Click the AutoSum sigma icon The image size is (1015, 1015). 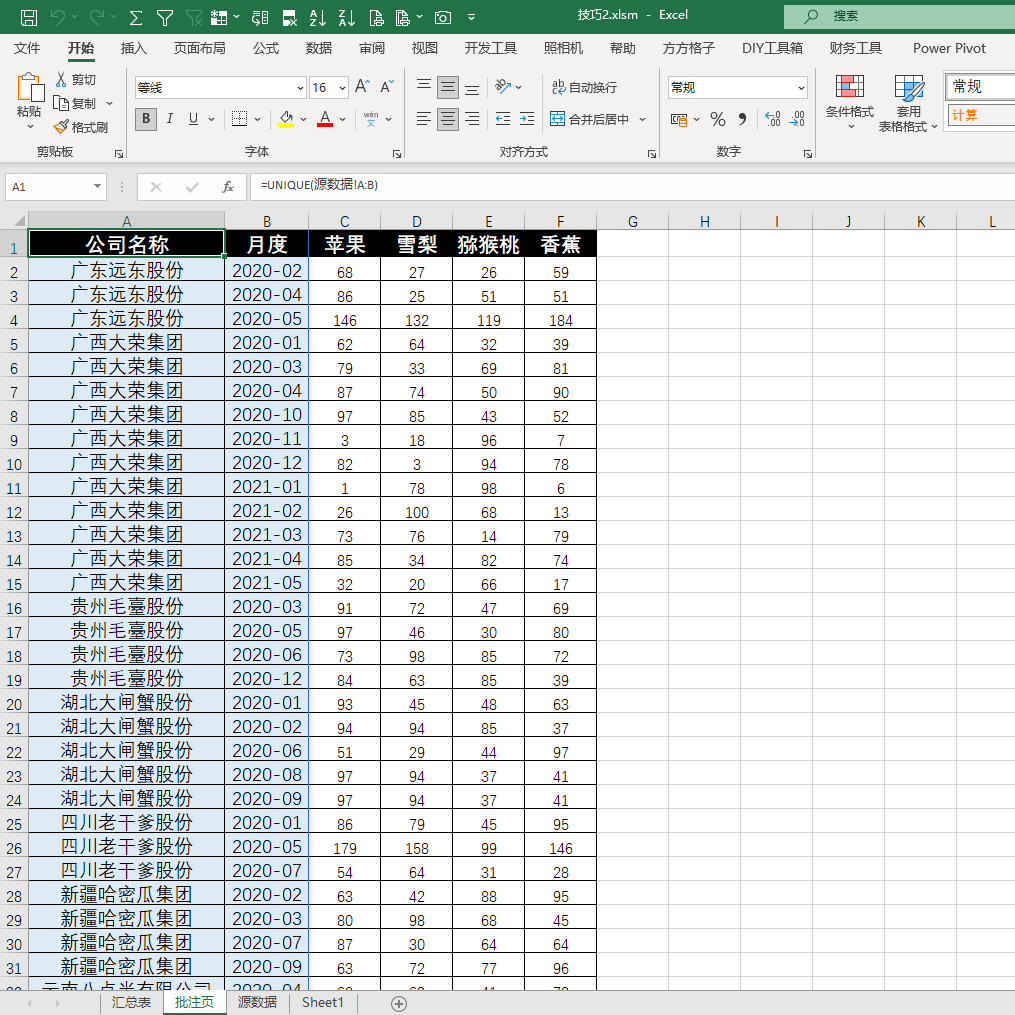click(135, 17)
